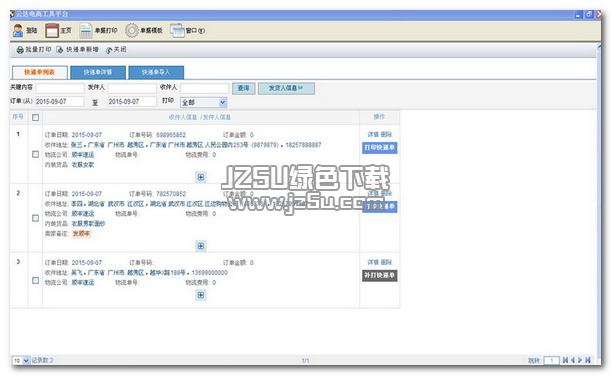612x376 pixels.
Task: Check the checkbox for order row 3
Action: click(36, 280)
